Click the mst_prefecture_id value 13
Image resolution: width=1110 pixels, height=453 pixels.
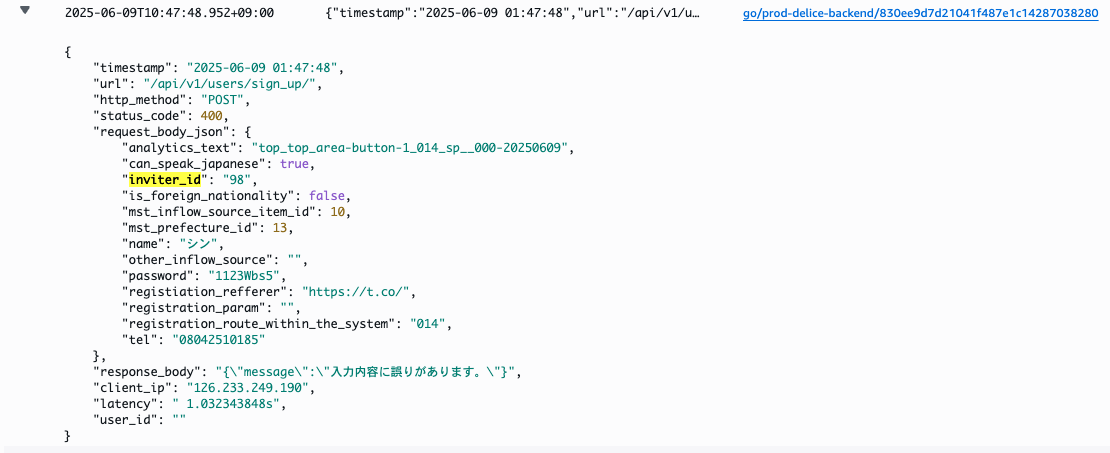coord(281,227)
